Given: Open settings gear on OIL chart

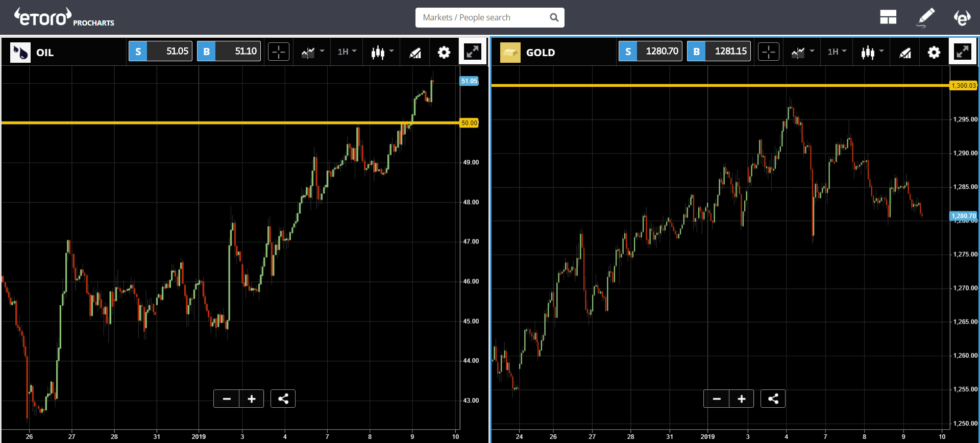Looking at the screenshot, I should pos(444,52).
